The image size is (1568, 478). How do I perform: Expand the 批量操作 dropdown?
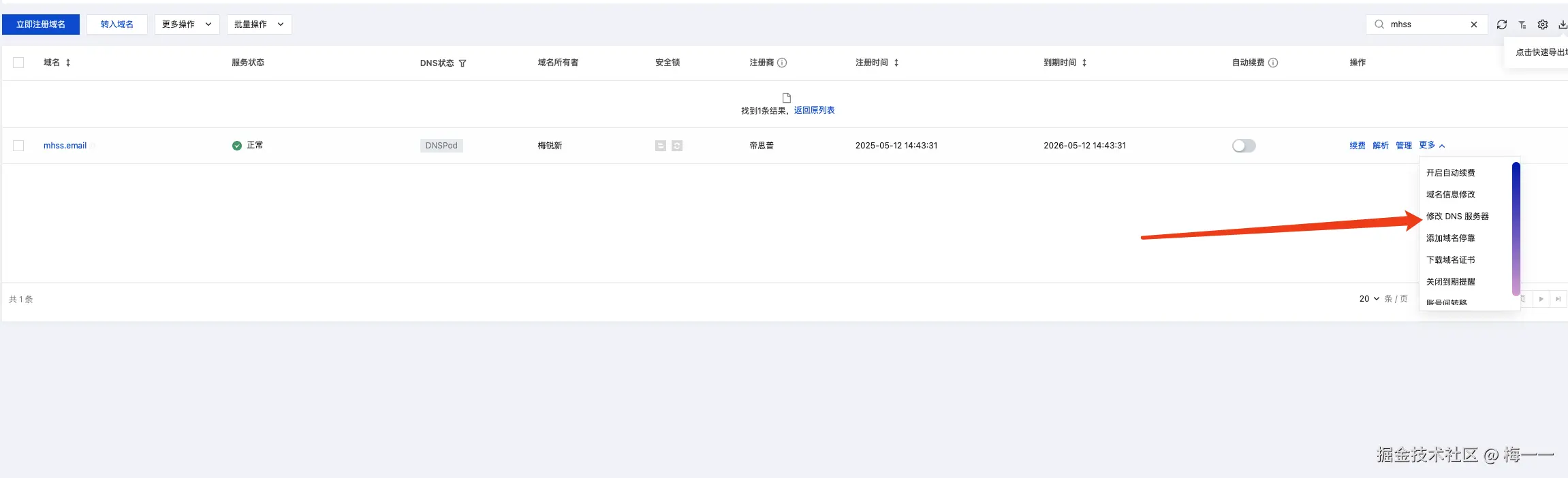coord(259,25)
